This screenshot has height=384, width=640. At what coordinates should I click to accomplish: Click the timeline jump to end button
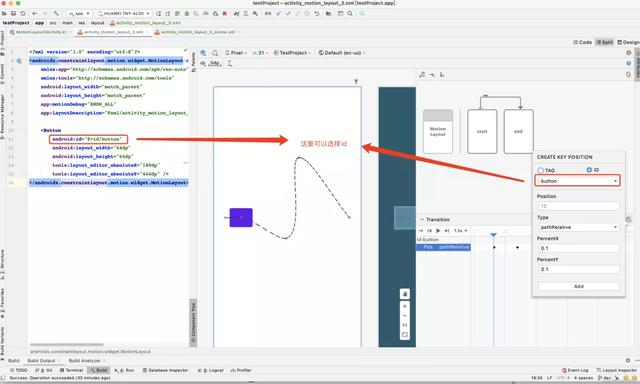tap(447, 231)
